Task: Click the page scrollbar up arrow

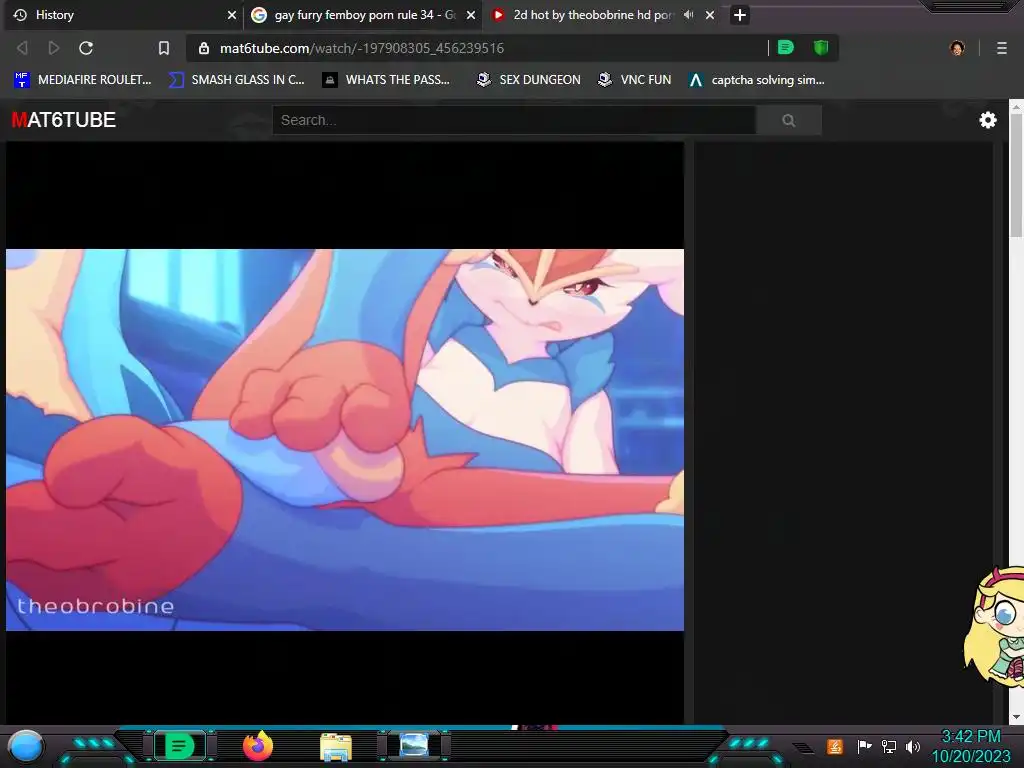Action: click(x=1016, y=106)
